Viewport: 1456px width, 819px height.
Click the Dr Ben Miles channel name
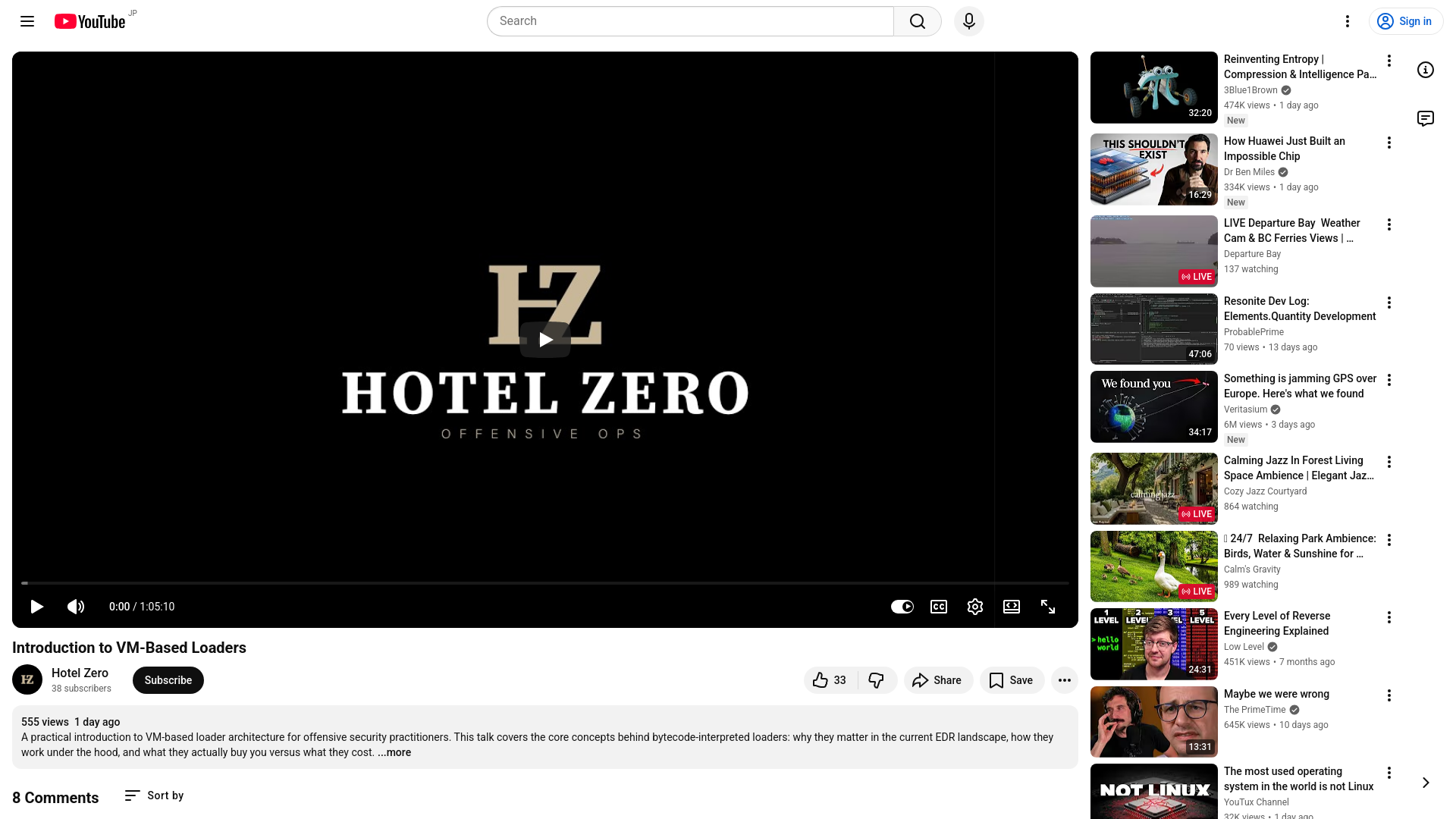point(1249,172)
